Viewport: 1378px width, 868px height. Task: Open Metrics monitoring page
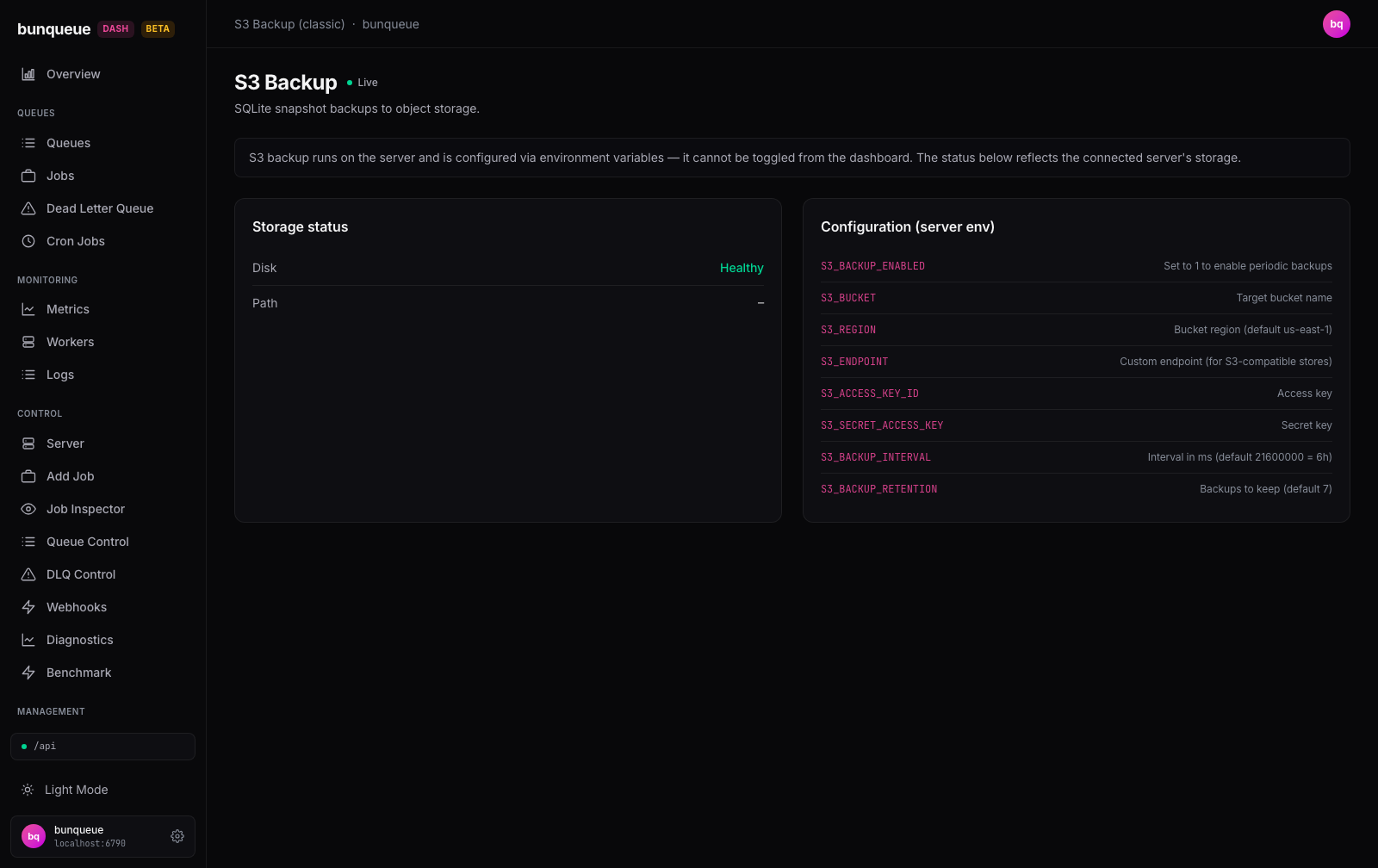[x=102, y=309]
